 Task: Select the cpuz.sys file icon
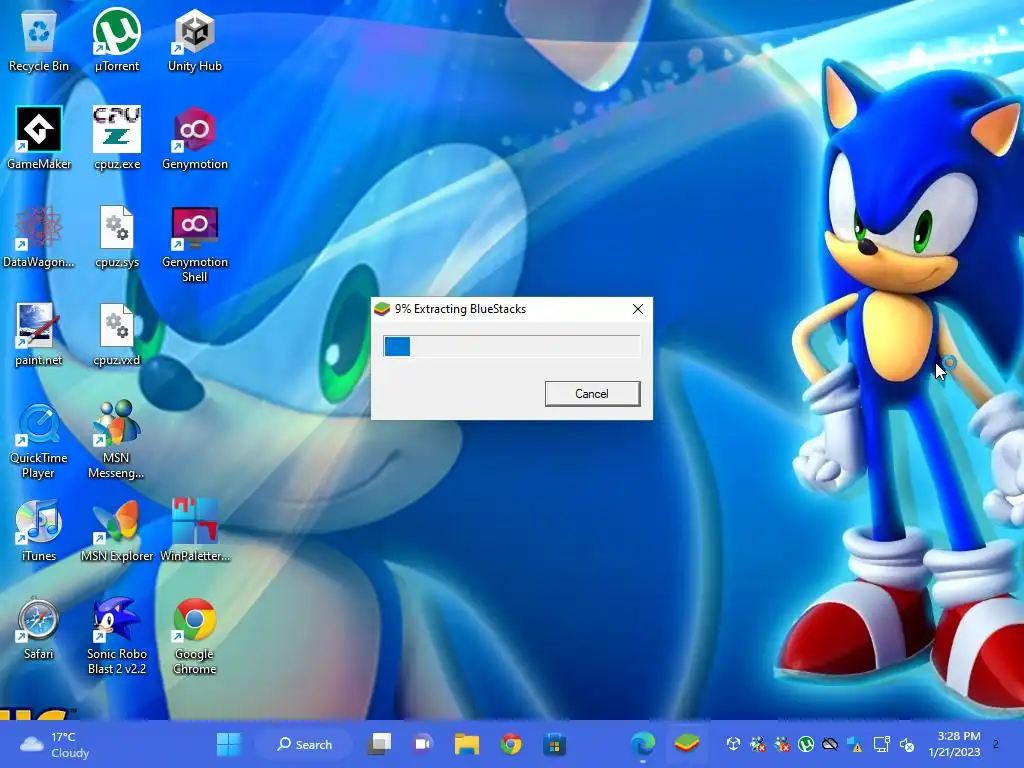(117, 236)
